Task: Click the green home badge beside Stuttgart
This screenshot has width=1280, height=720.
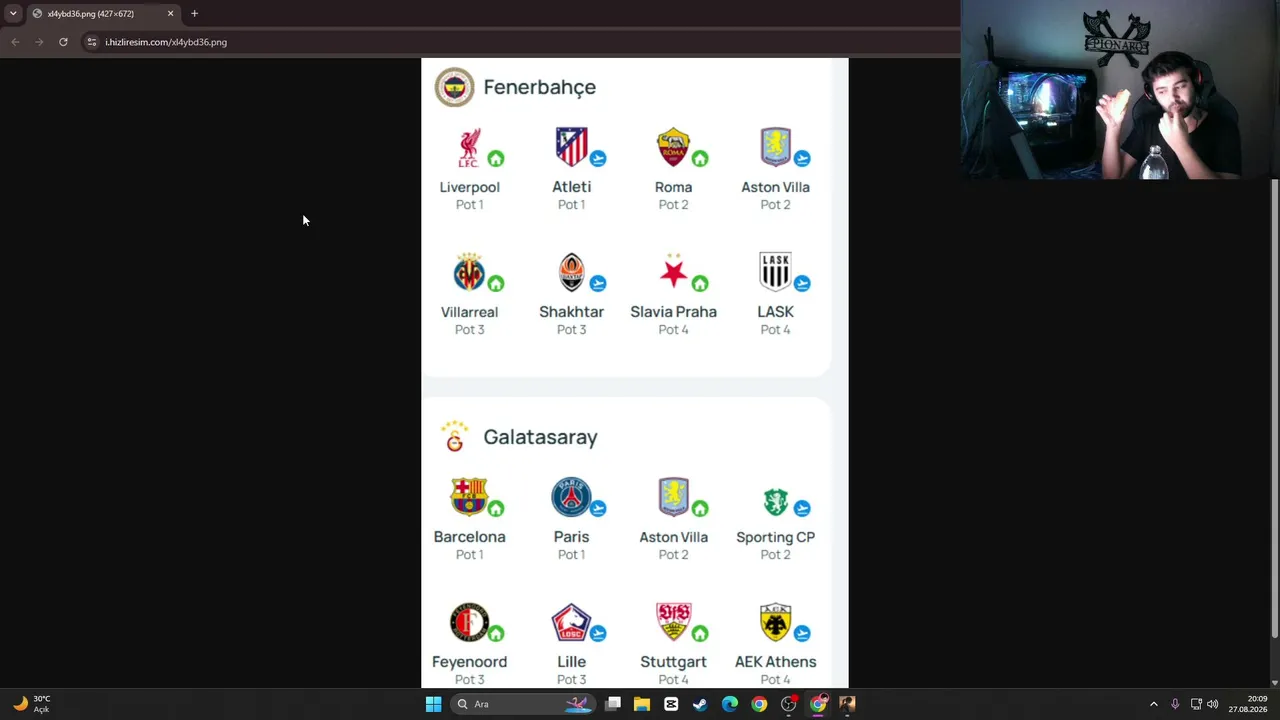Action: point(700,633)
